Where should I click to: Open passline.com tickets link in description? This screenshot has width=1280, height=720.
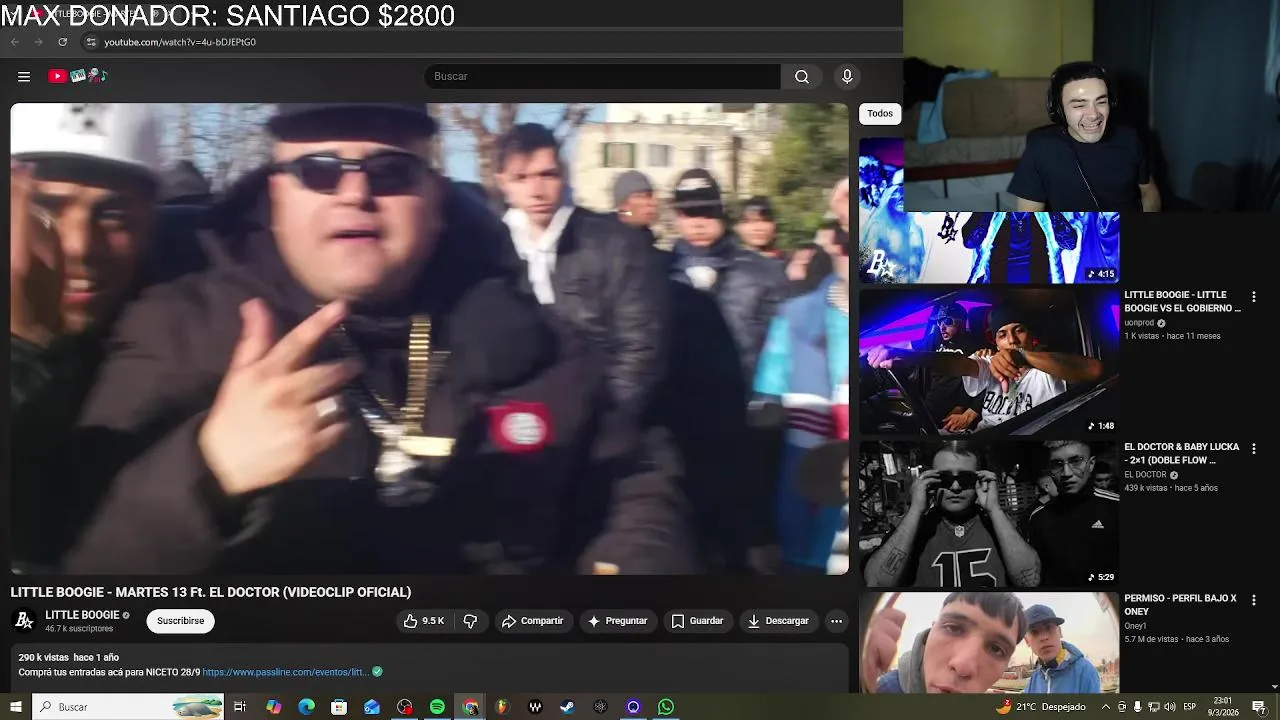[286, 672]
